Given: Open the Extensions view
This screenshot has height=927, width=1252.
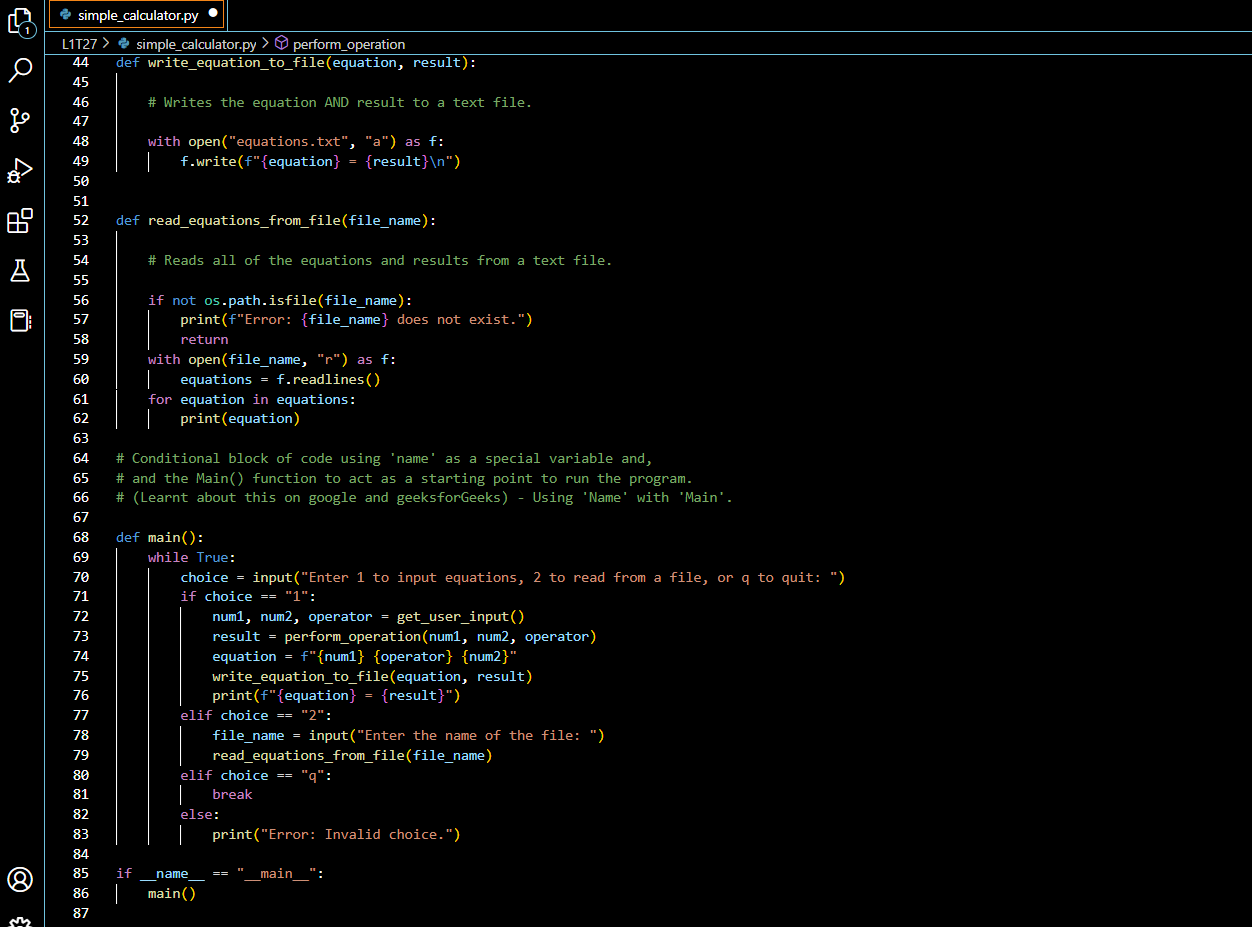Looking at the screenshot, I should 20,221.
